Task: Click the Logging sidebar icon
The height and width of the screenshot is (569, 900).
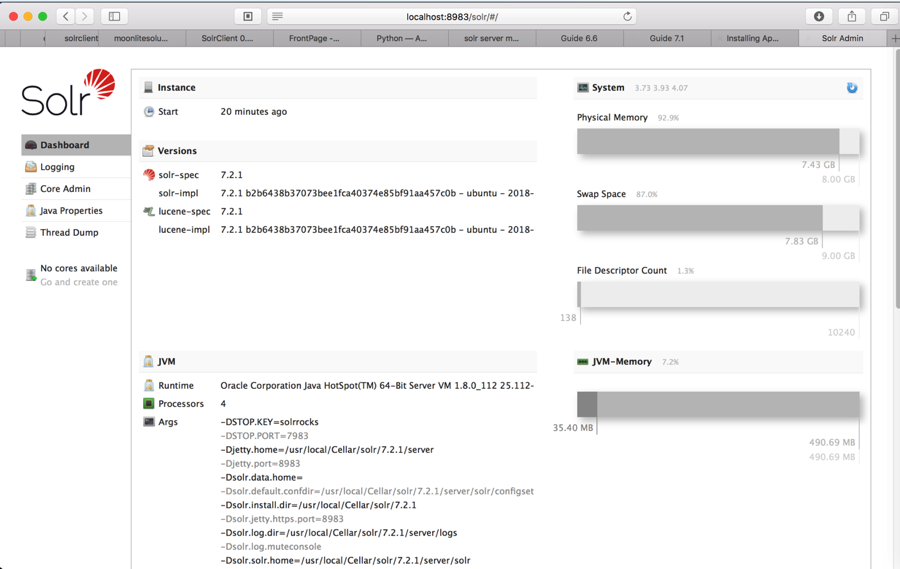Action: 31,167
